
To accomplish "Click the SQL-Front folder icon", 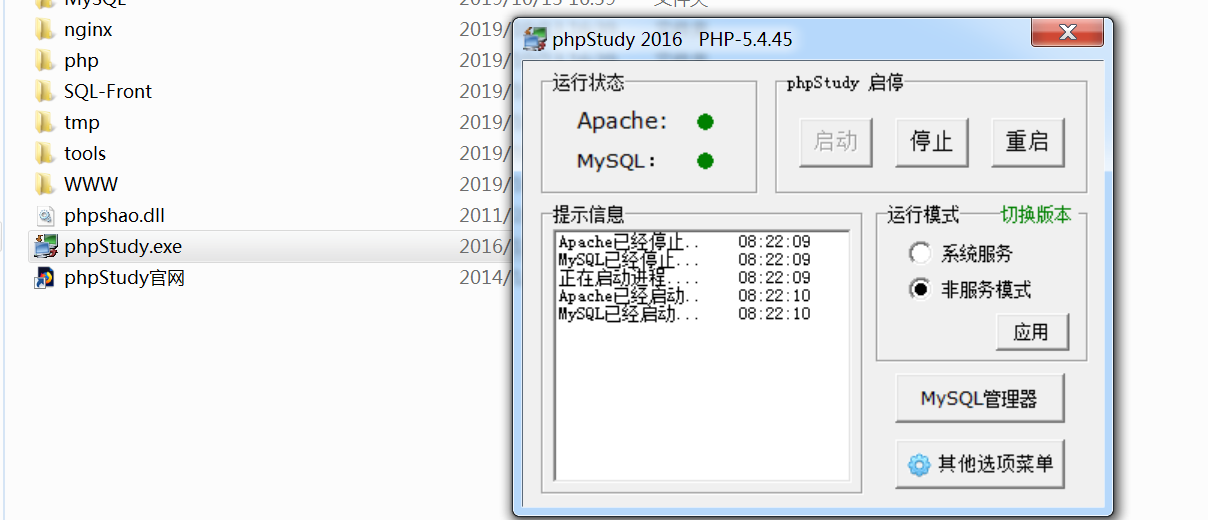I will [x=45, y=92].
